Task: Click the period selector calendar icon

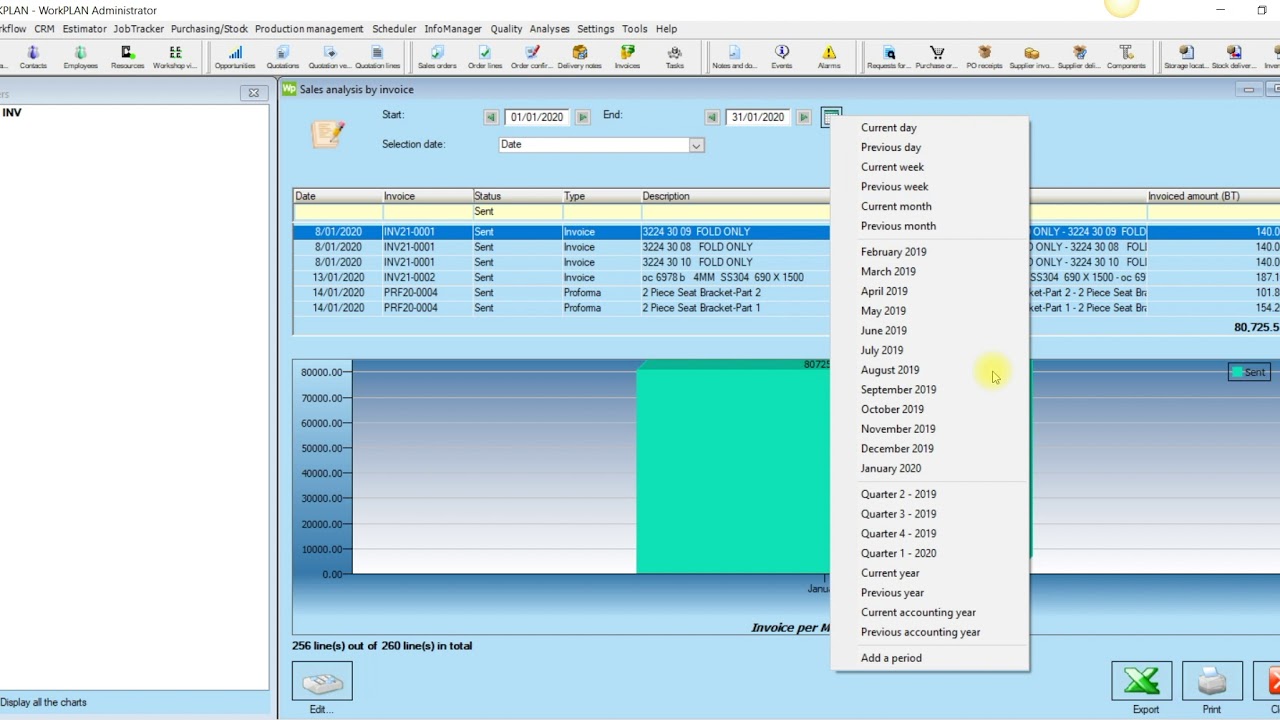Action: click(x=831, y=117)
